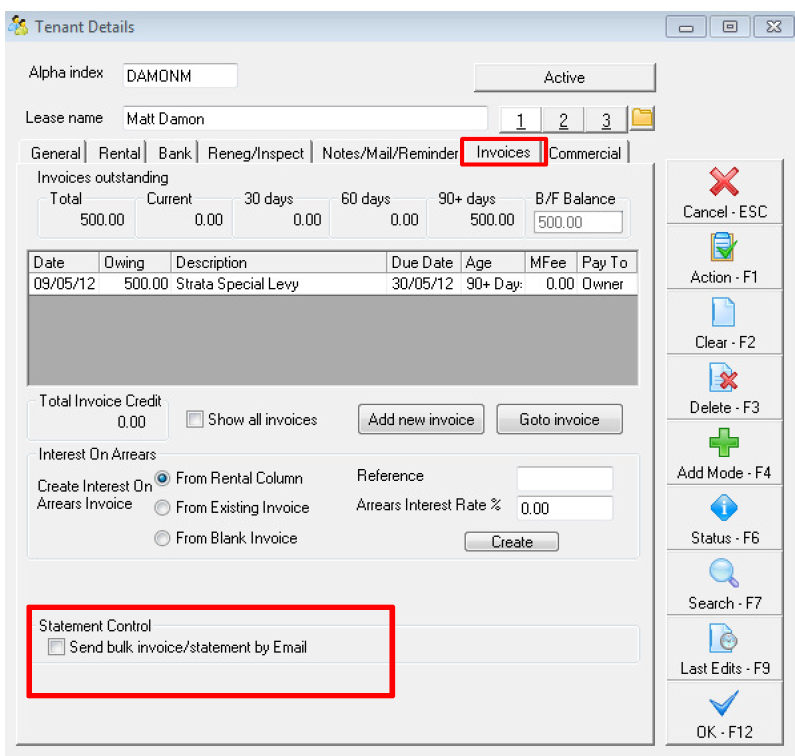
Task: Click the Age column header
Action: [x=493, y=262]
